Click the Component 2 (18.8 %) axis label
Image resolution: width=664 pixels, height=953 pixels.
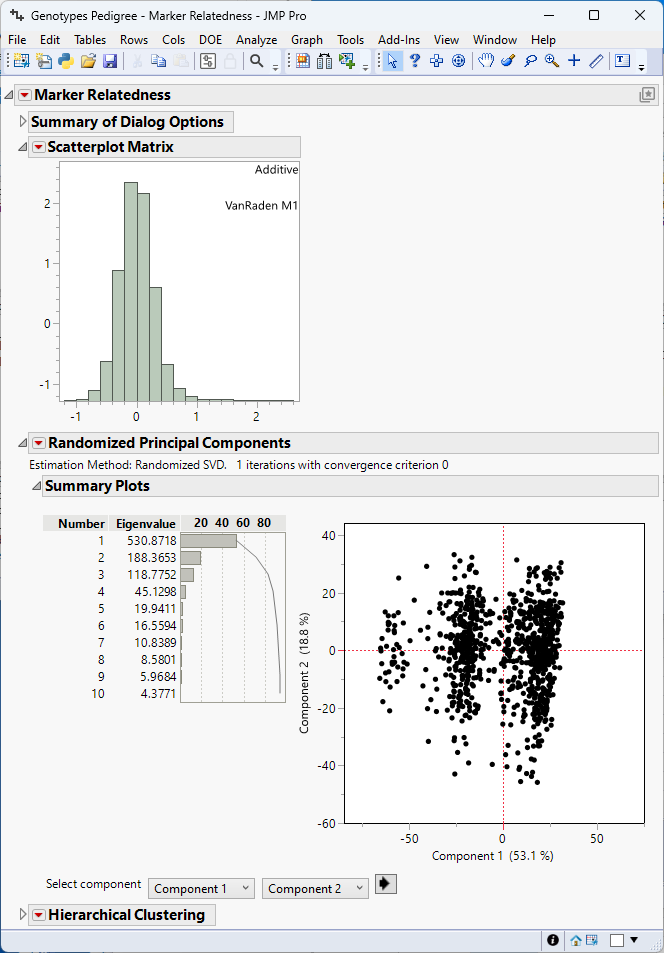(305, 673)
